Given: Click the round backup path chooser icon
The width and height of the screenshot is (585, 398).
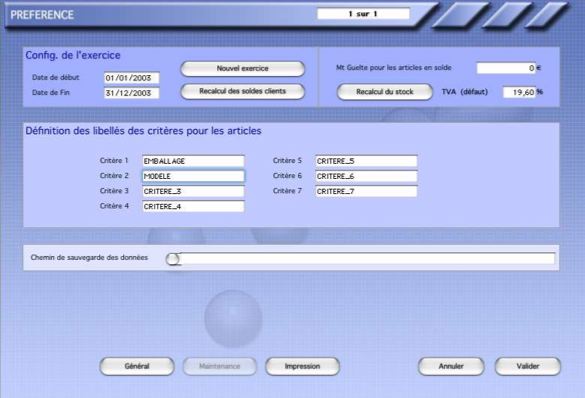Looking at the screenshot, I should 173,259.
